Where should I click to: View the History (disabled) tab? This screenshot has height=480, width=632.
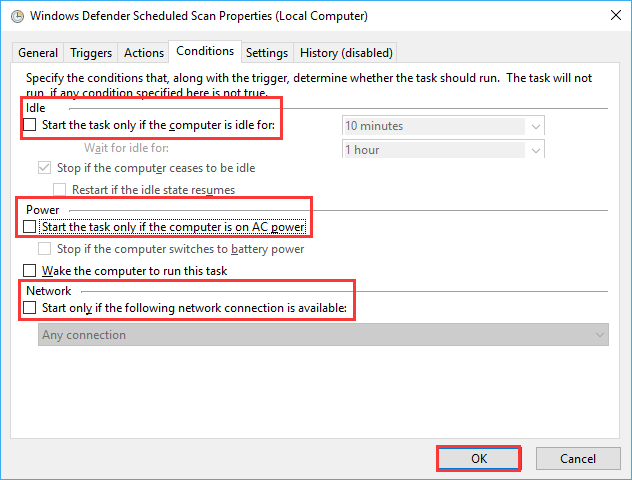pyautogui.click(x=346, y=53)
